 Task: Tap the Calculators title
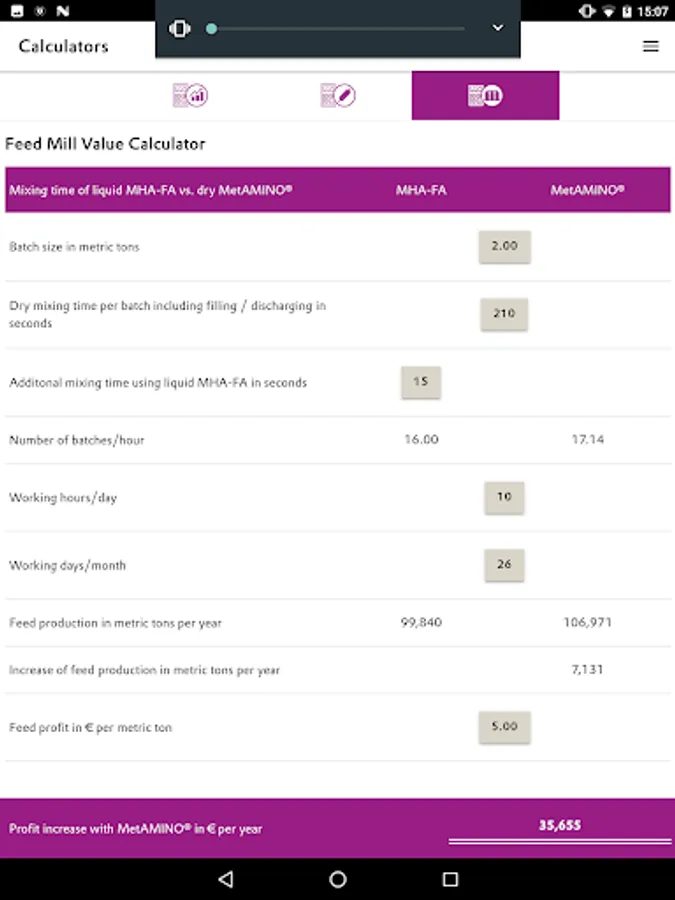63,46
